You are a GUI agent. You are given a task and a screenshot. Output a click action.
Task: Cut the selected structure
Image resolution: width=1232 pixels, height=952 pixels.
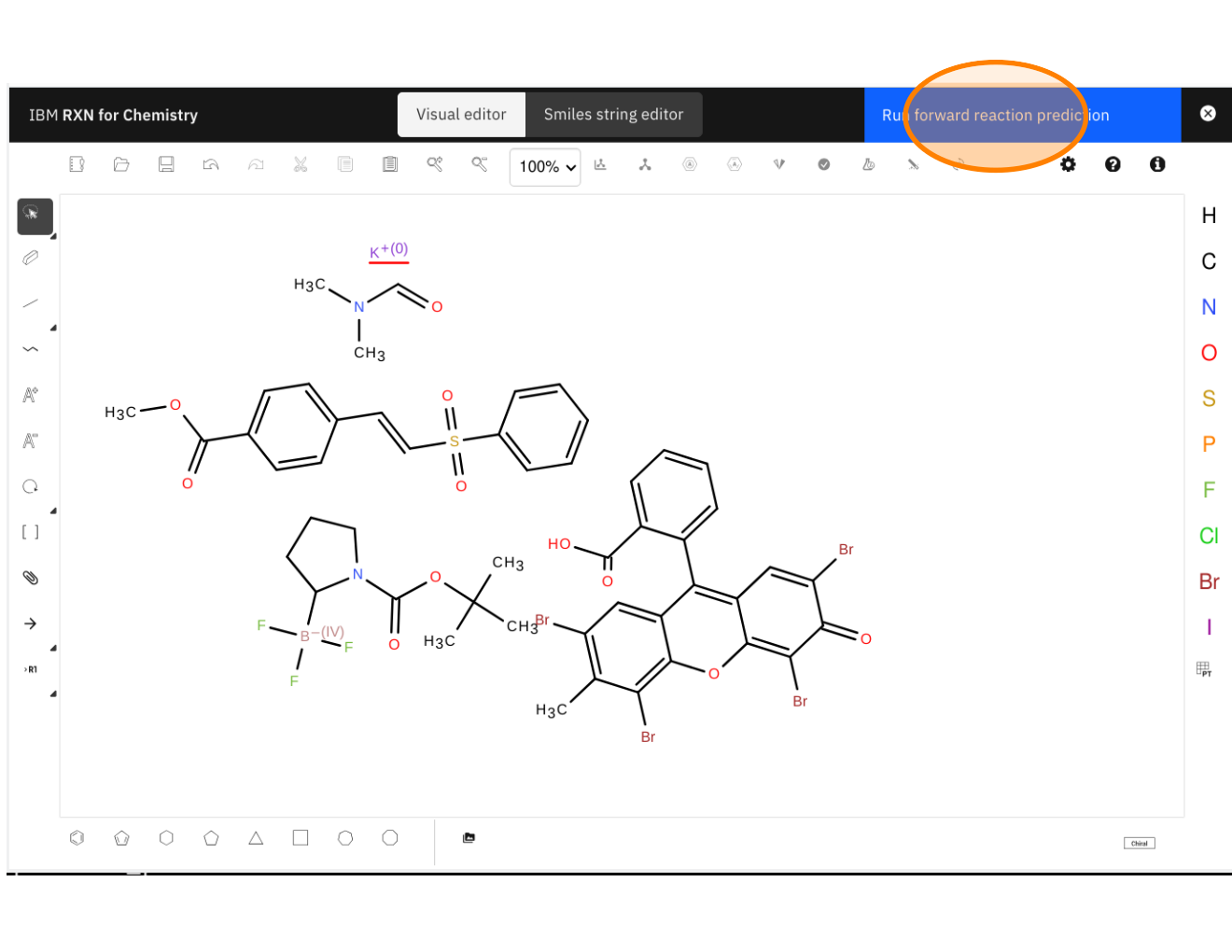tap(301, 164)
